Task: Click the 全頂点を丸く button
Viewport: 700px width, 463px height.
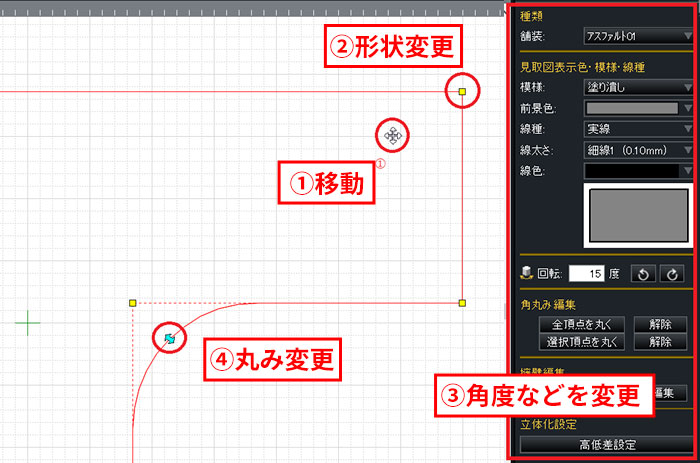Action: (582, 325)
